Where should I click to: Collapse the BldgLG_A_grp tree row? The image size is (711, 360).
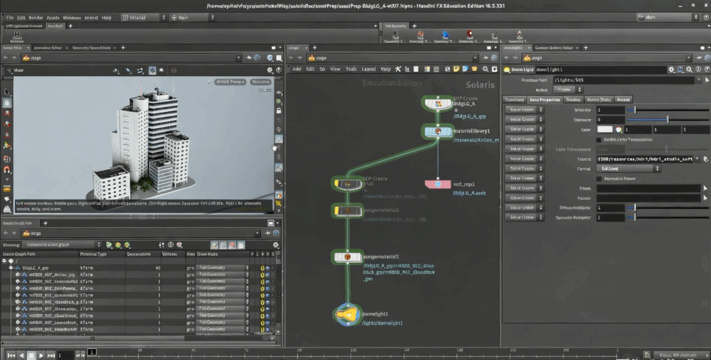pyautogui.click(x=11, y=268)
